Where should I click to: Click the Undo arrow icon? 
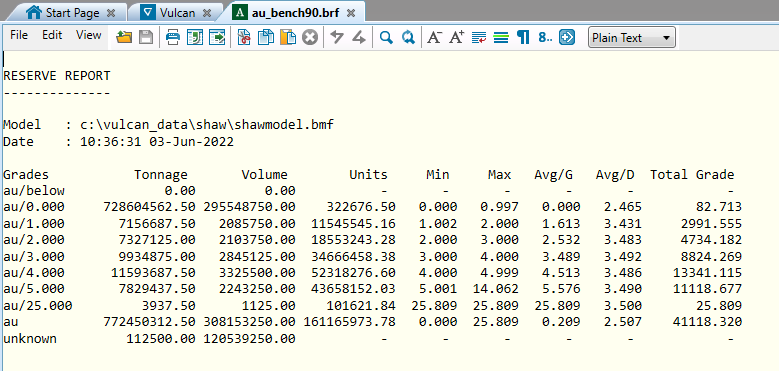(337, 37)
